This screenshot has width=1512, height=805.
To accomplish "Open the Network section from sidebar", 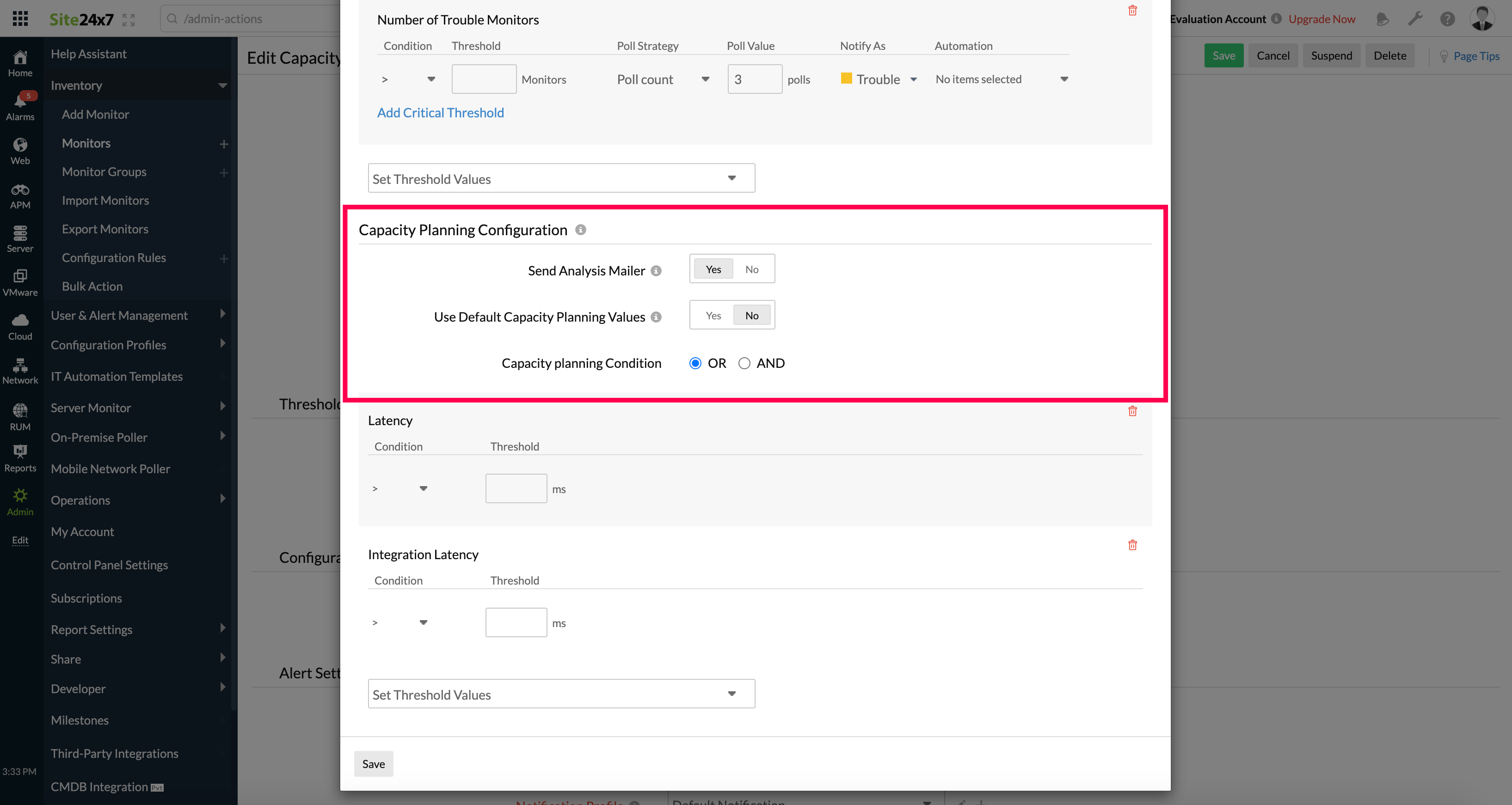I will point(20,370).
